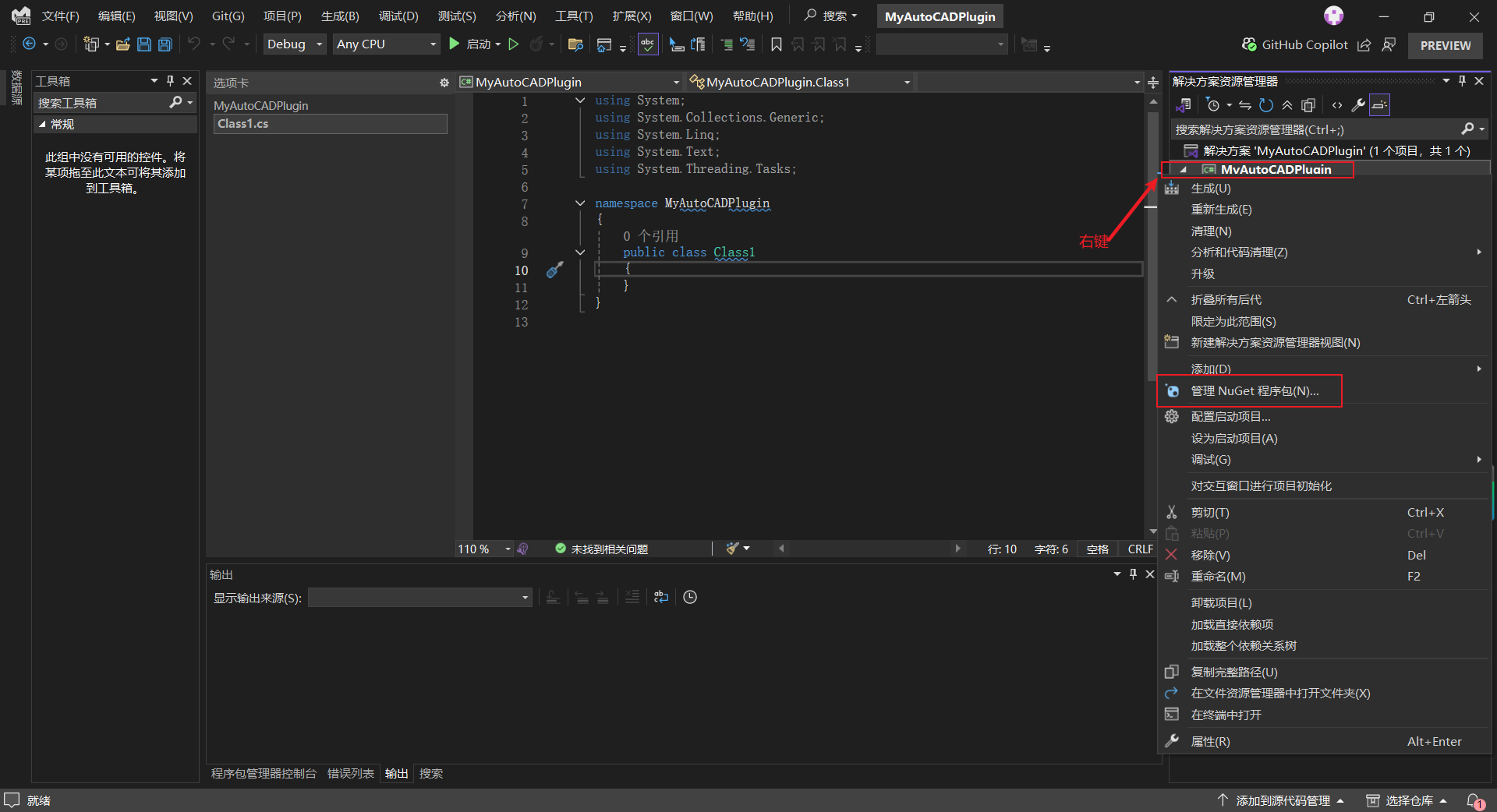Open the 显示输出来源 dropdown
Viewport: 1497px width, 812px height.
420,598
